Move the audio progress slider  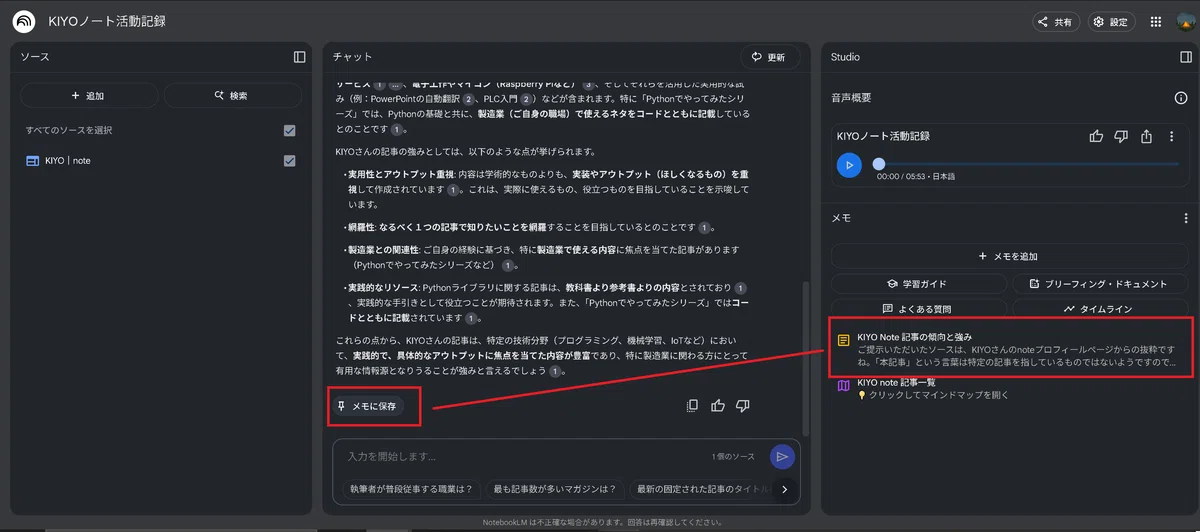(878, 164)
